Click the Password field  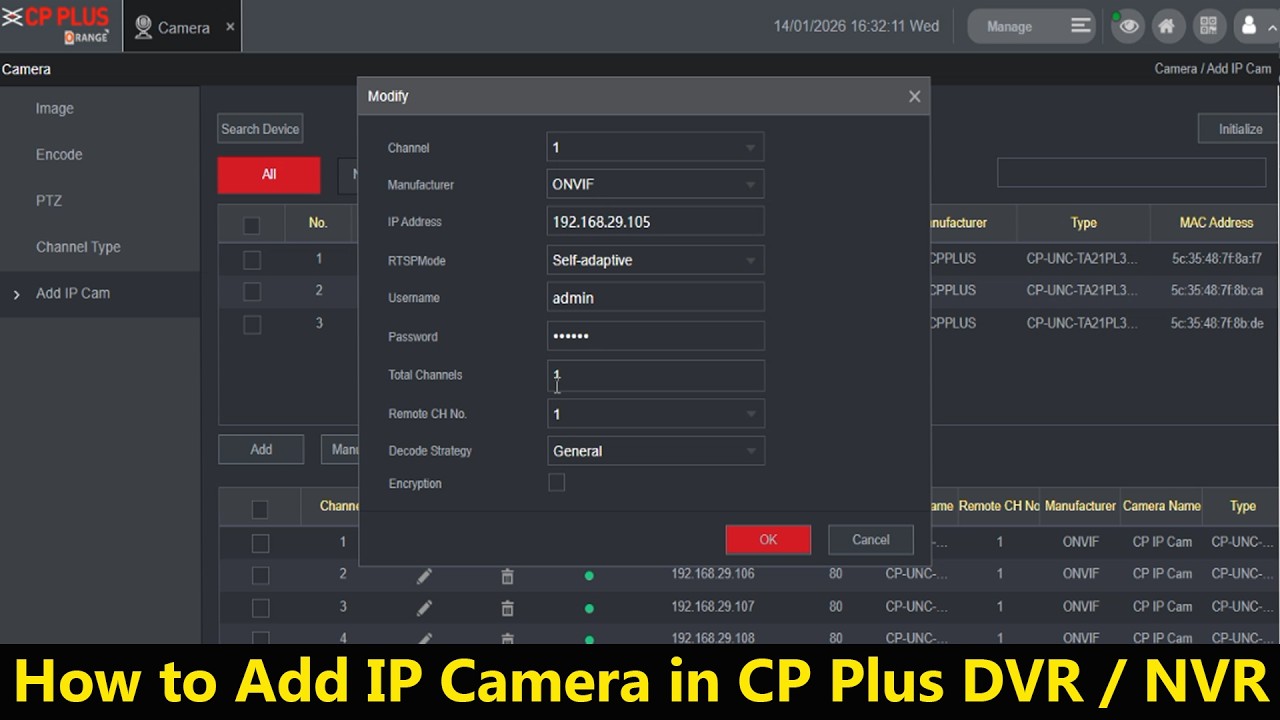click(x=655, y=336)
